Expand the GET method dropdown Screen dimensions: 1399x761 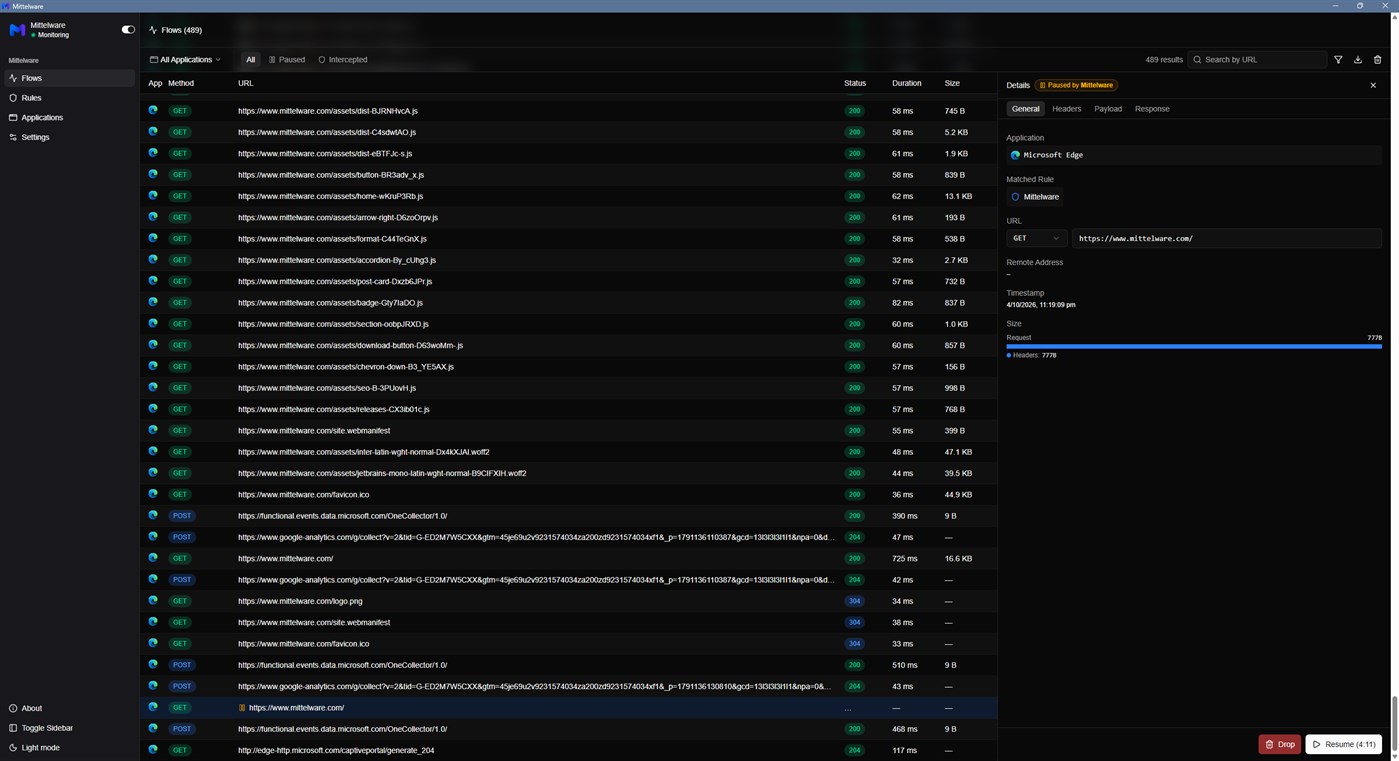coord(1036,238)
